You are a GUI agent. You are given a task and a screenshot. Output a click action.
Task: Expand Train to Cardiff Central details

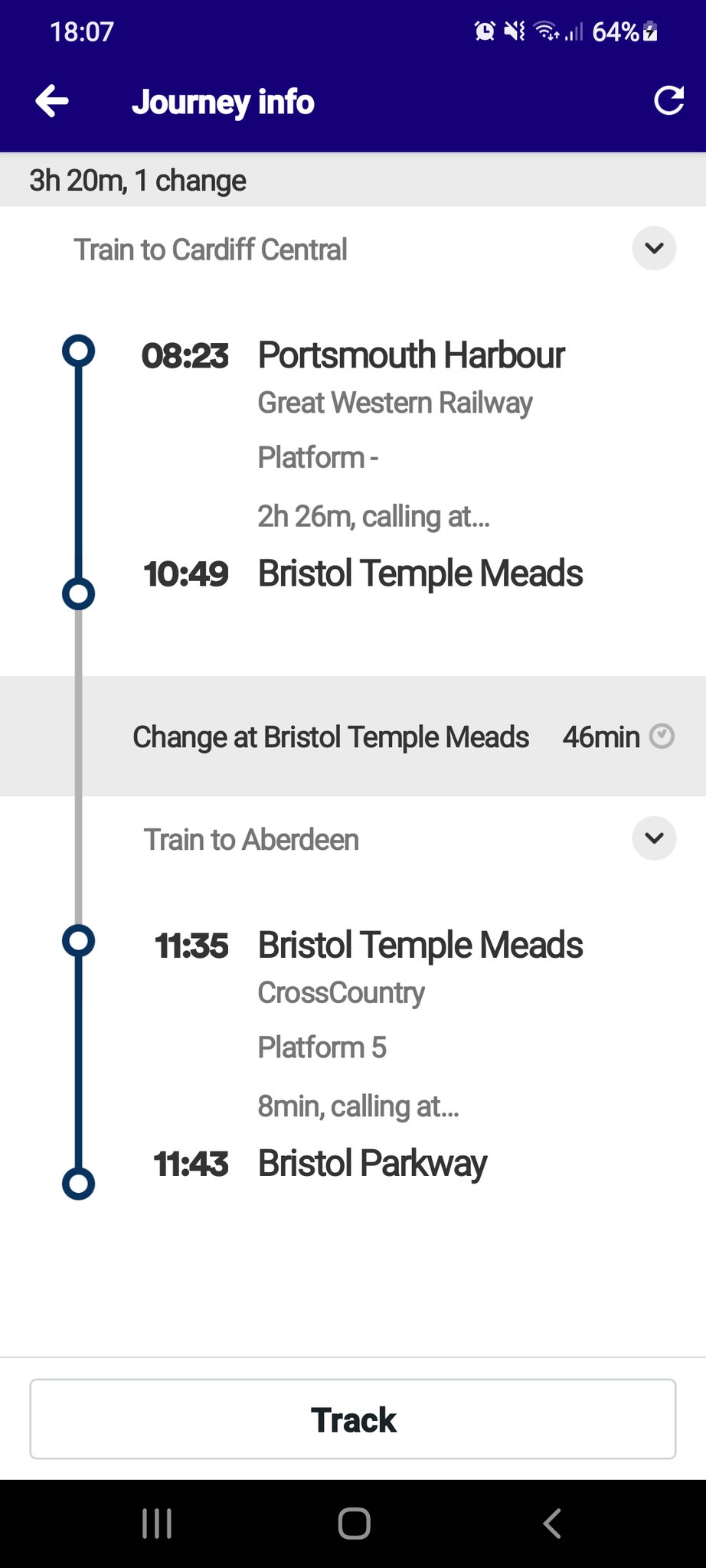click(654, 249)
